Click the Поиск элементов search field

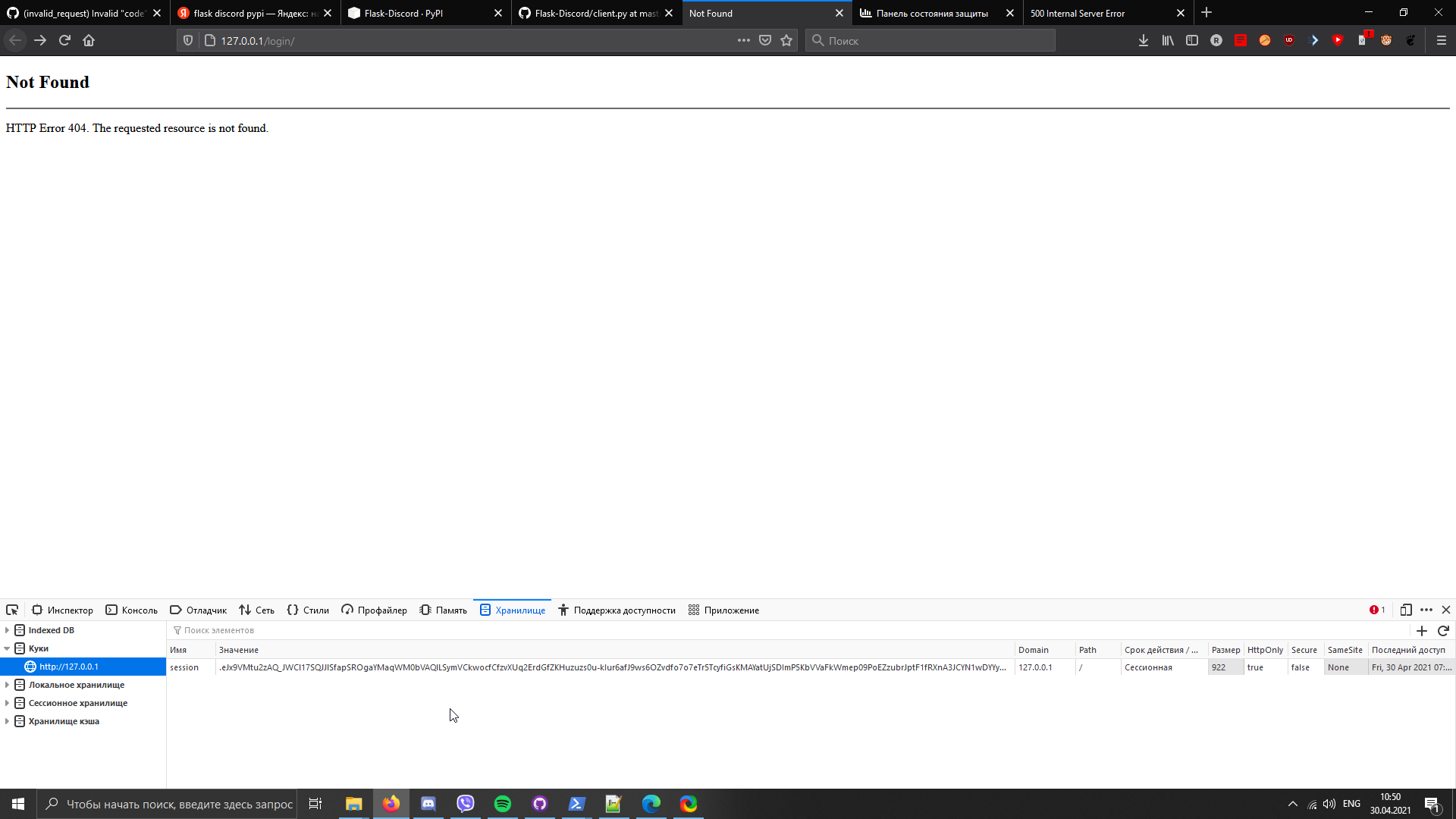pos(220,630)
